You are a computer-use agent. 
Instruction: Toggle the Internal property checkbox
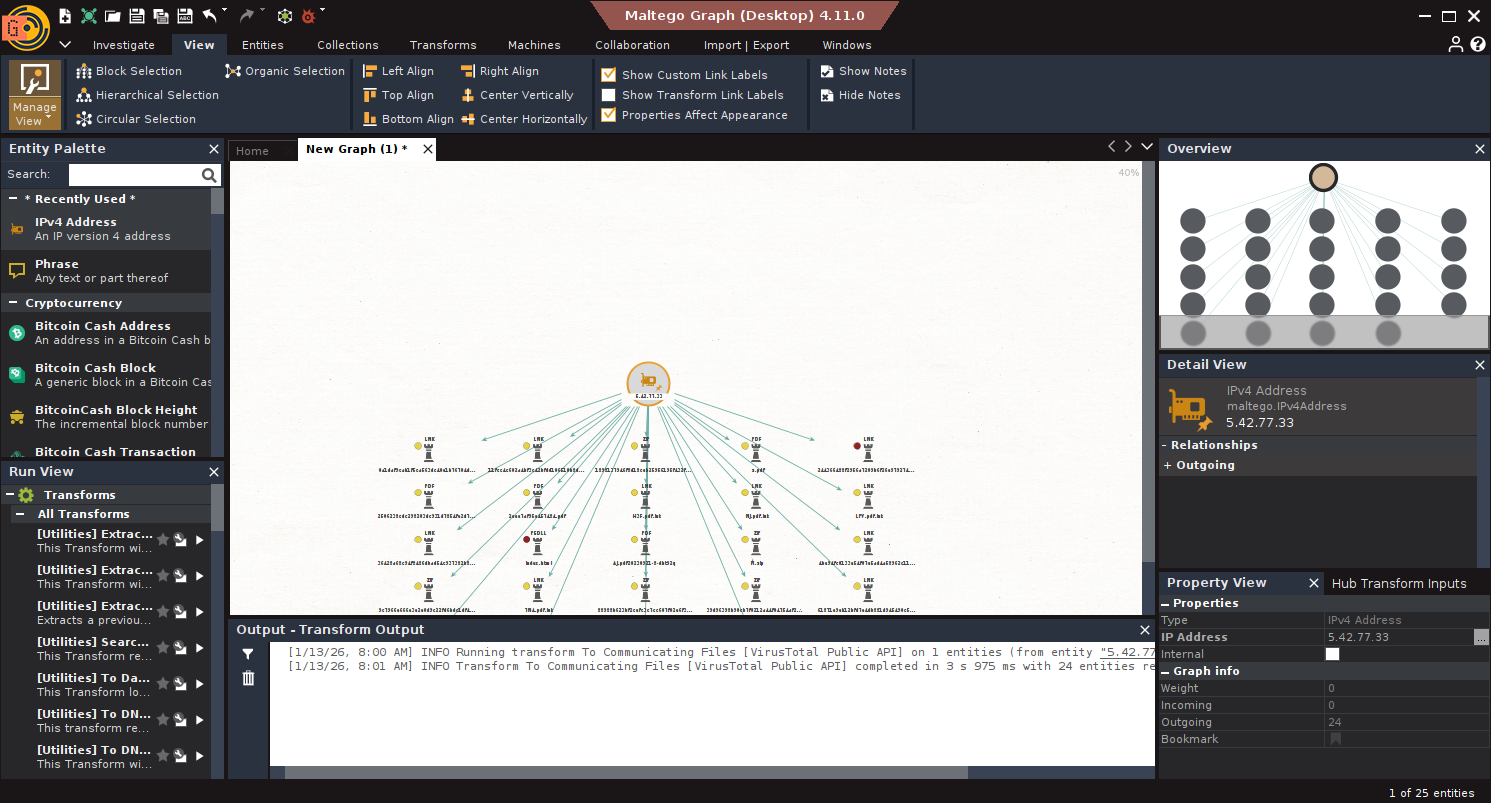coord(1332,654)
